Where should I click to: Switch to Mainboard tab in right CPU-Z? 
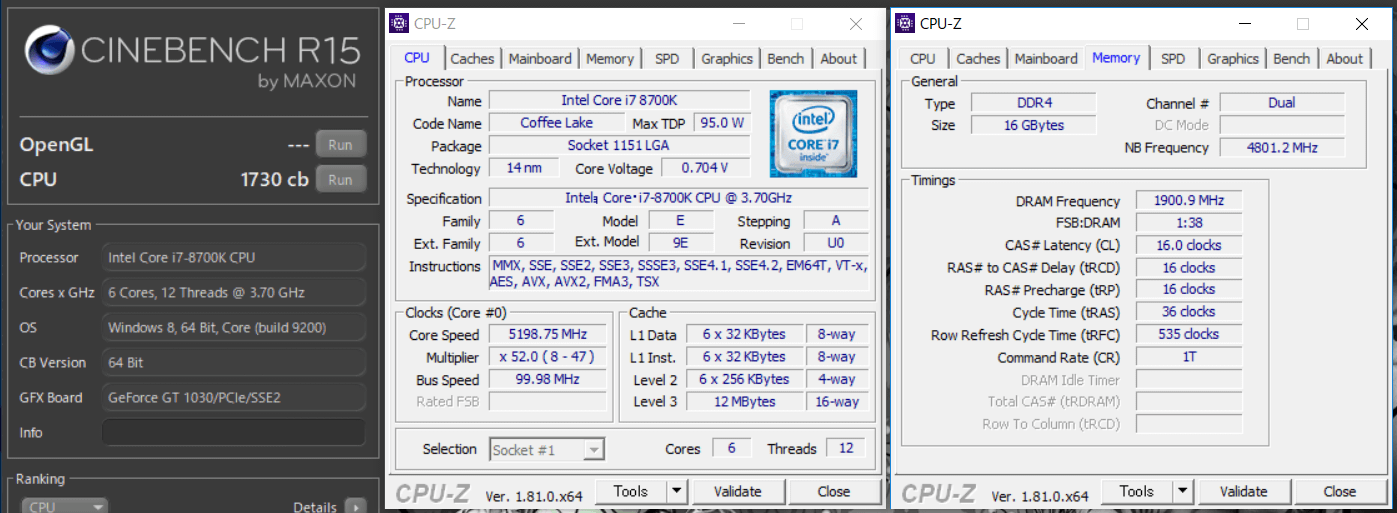[1046, 59]
